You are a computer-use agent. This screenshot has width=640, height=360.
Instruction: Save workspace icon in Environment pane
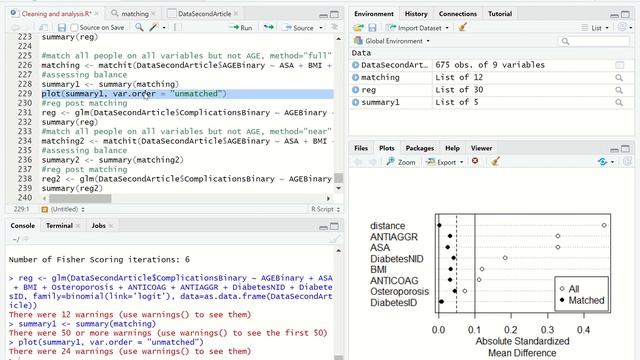click(372, 28)
